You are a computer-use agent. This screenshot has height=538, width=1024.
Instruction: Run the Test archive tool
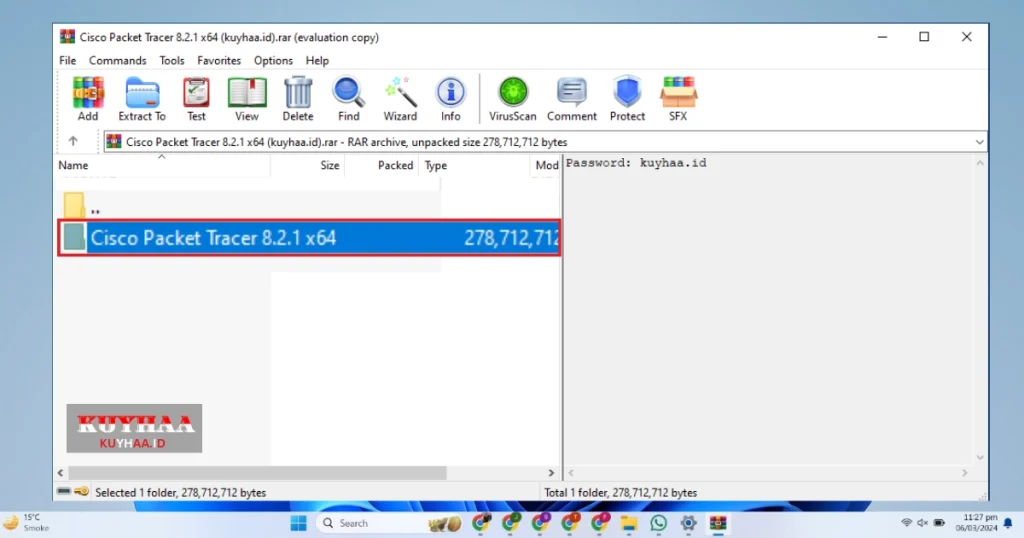click(x=196, y=99)
